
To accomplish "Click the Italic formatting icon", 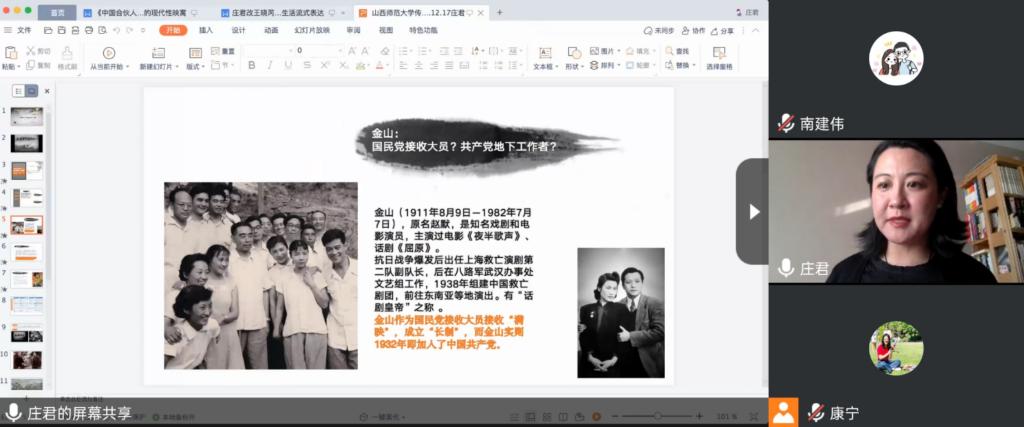I will (269, 65).
